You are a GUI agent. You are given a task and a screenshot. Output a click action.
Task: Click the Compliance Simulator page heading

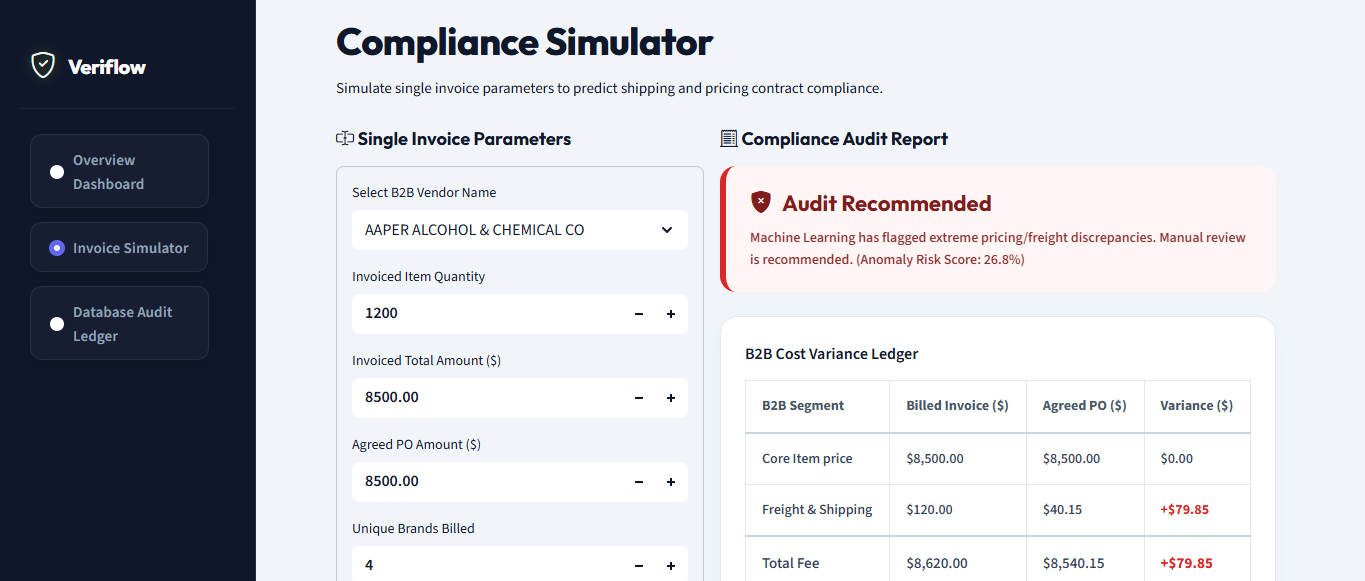click(524, 42)
